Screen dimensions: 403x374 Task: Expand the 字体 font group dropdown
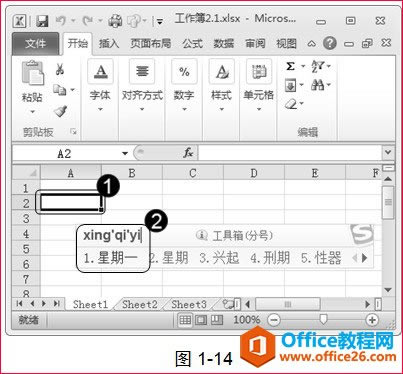(100, 109)
